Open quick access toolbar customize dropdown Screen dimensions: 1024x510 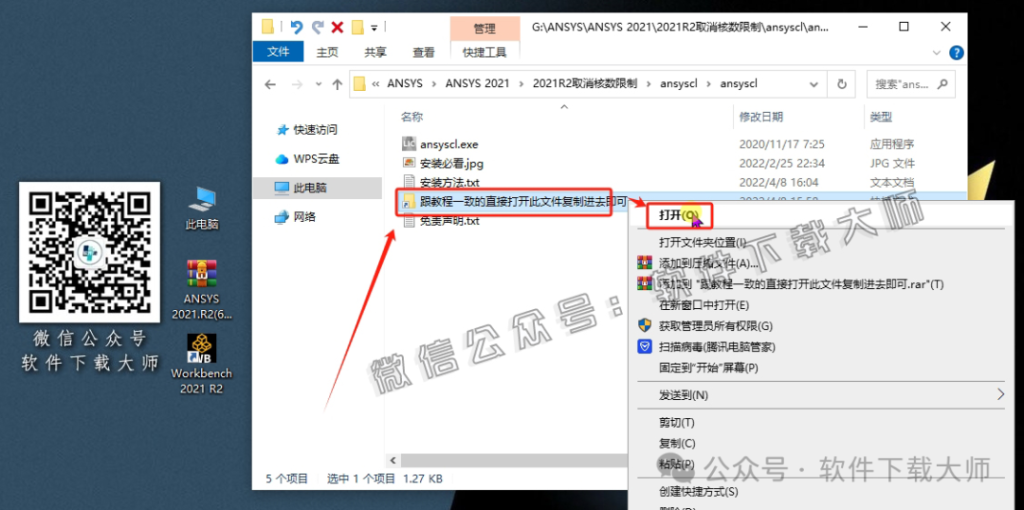coord(374,28)
